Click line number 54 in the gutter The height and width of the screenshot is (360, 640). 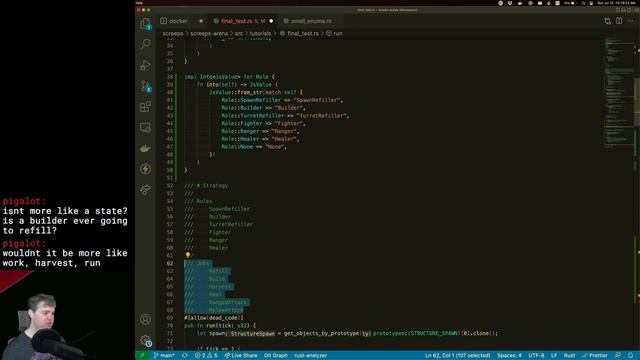coord(169,201)
